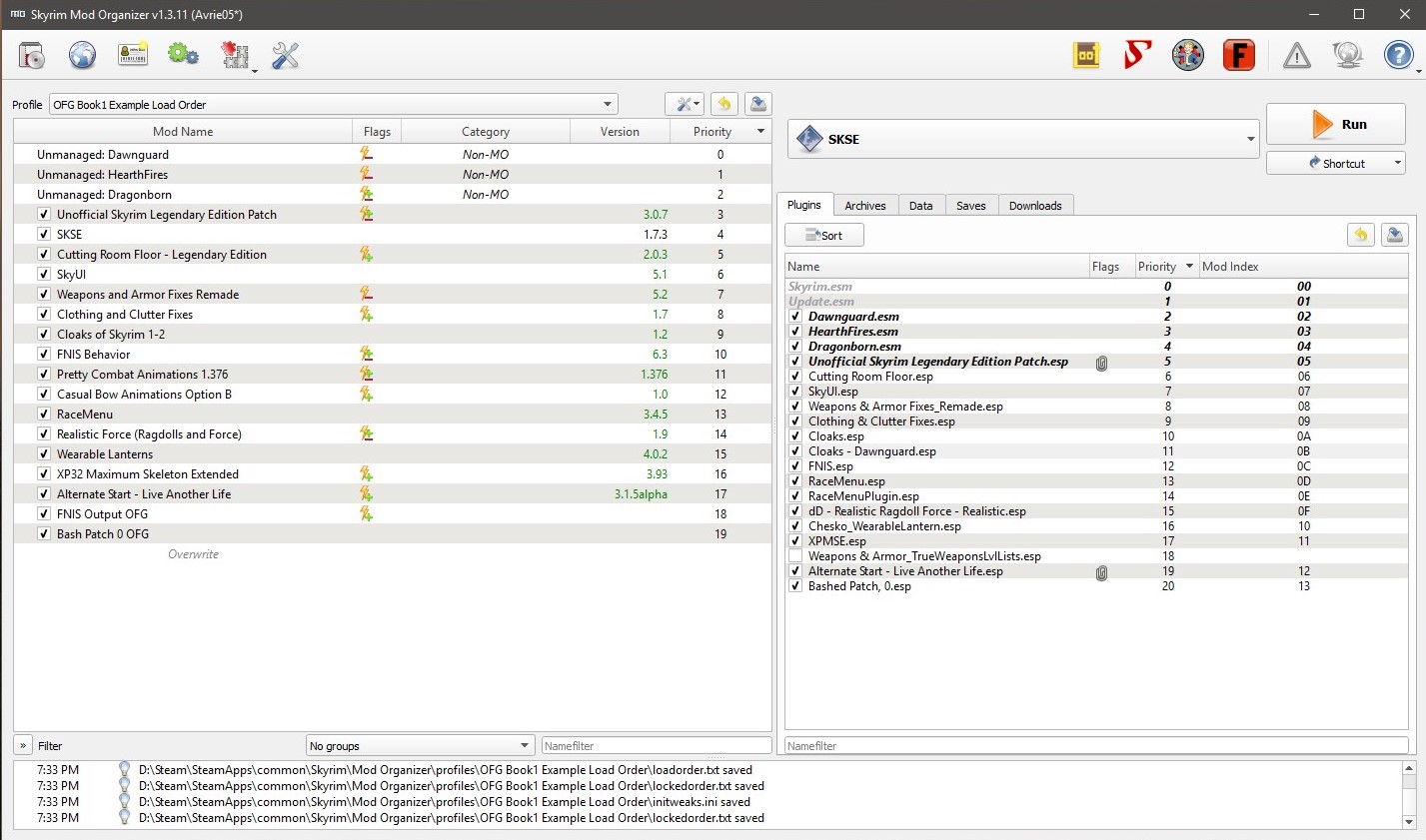Create plugin list backup icon on Plugins tab
The image size is (1426, 840).
(1395, 235)
